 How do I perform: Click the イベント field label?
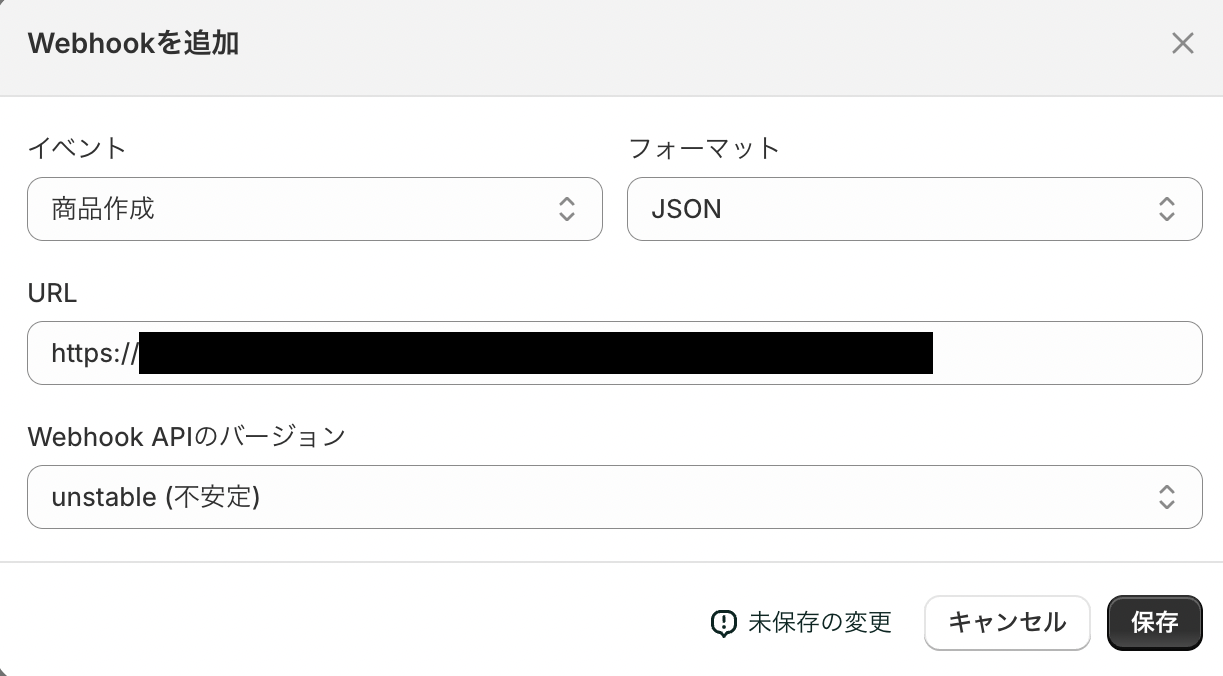77,148
